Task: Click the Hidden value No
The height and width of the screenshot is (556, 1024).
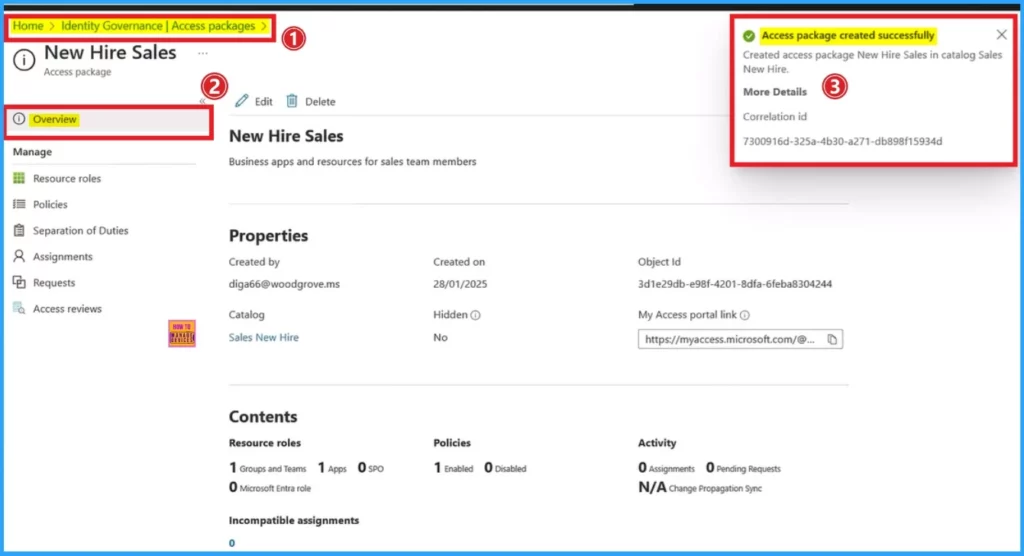Action: click(440, 338)
